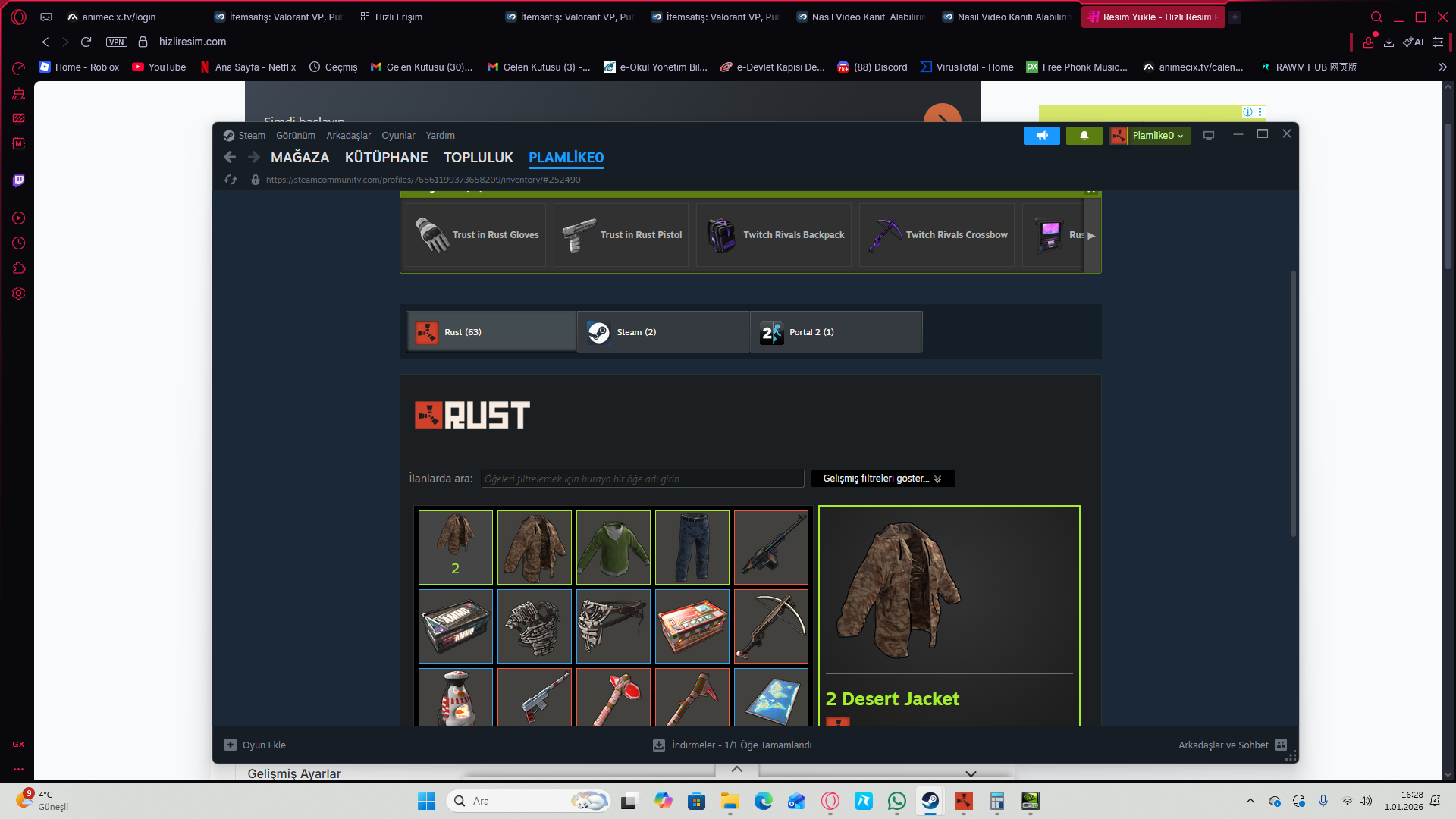Image resolution: width=1456 pixels, height=819 pixels.
Task: Open Arkadaşlar ve Sohbet
Action: (x=1232, y=745)
